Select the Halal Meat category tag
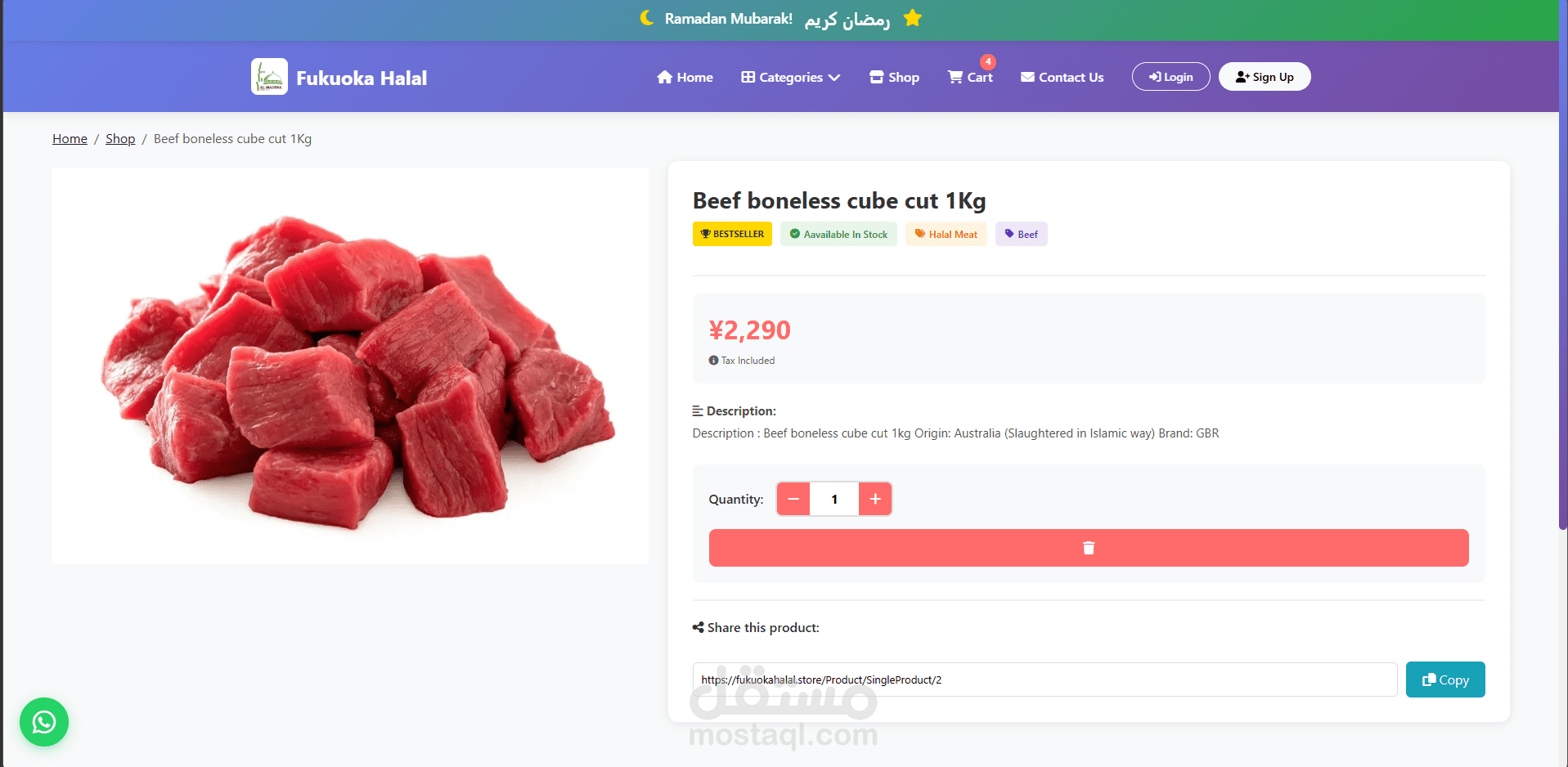 [x=946, y=235]
